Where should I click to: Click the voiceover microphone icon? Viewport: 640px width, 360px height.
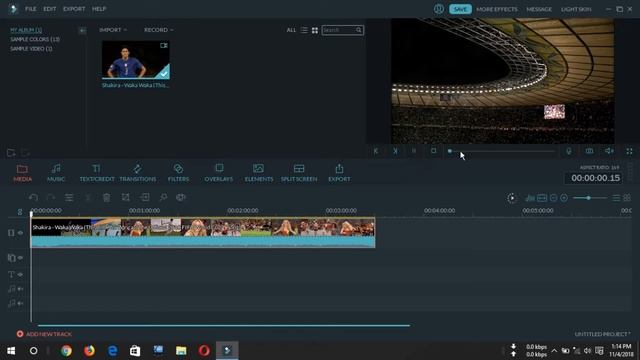[569, 151]
